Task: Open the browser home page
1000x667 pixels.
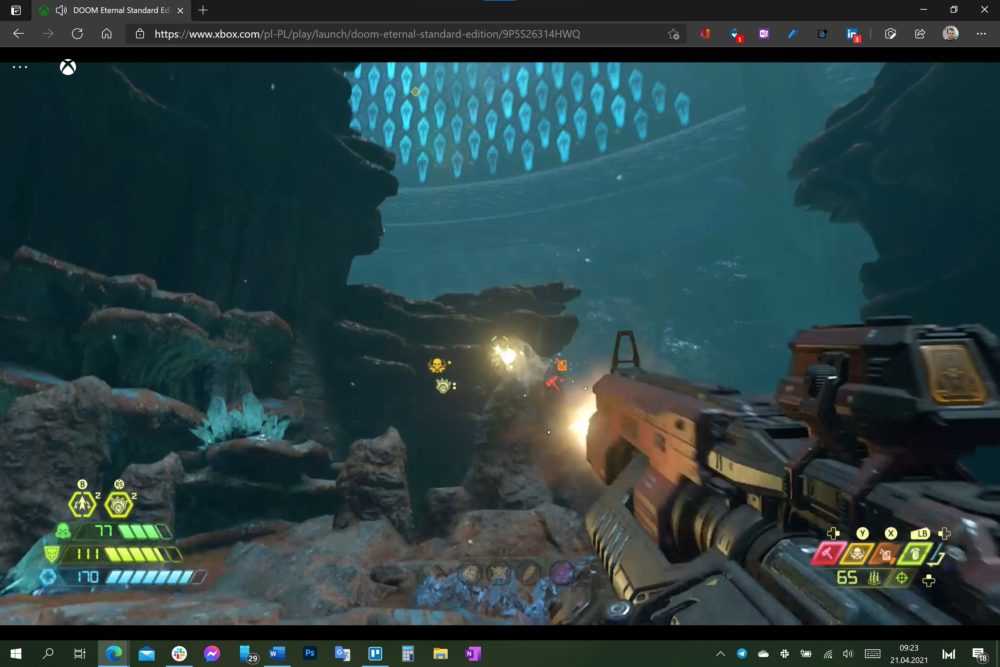Action: pos(107,34)
